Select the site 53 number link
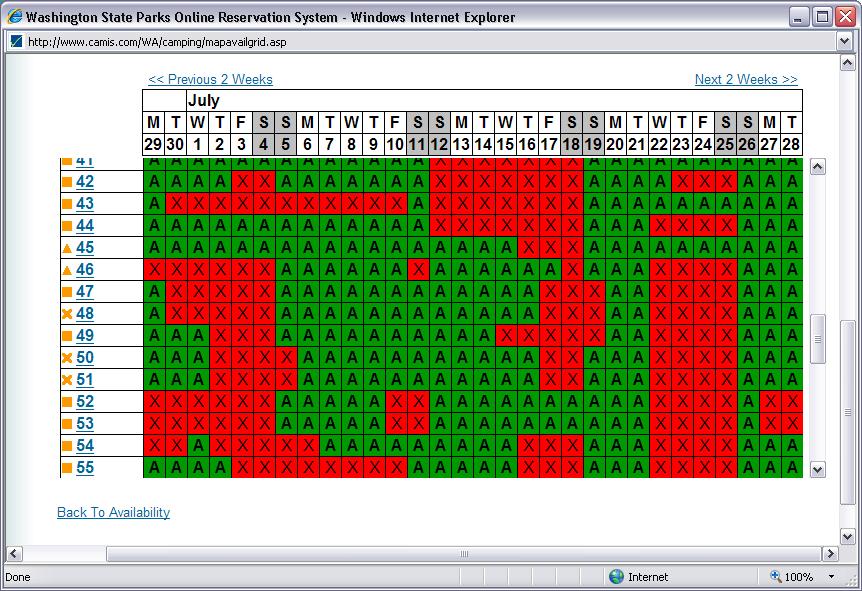The width and height of the screenshot is (862, 591). click(85, 424)
